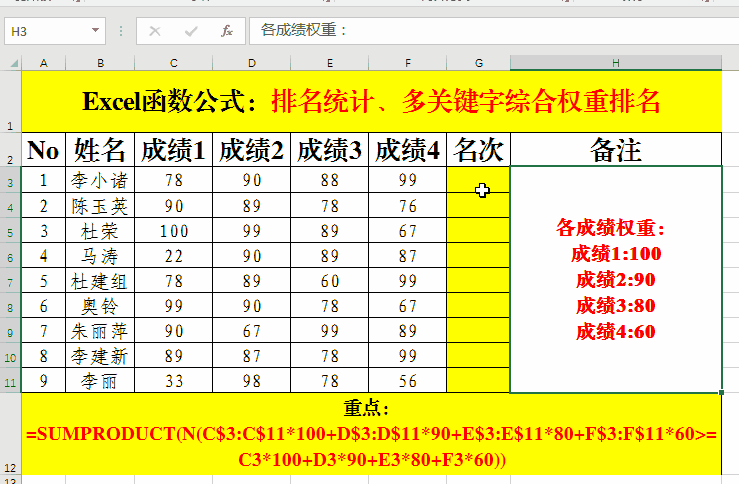Screen dimensions: 739x484
Task: Select 杜荣's 成绩1 cell showing 100
Action: pos(174,230)
